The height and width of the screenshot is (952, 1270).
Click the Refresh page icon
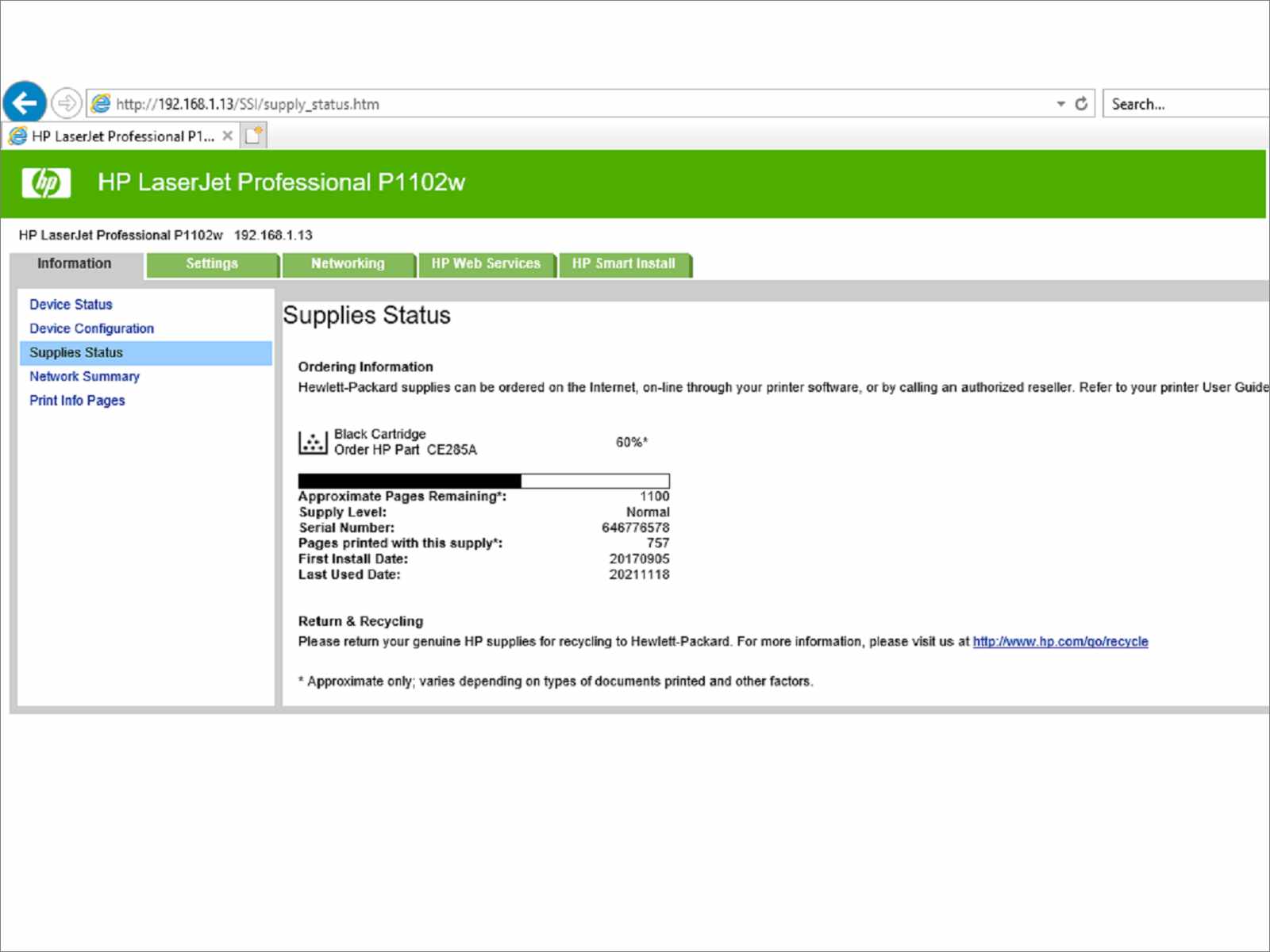1081,103
